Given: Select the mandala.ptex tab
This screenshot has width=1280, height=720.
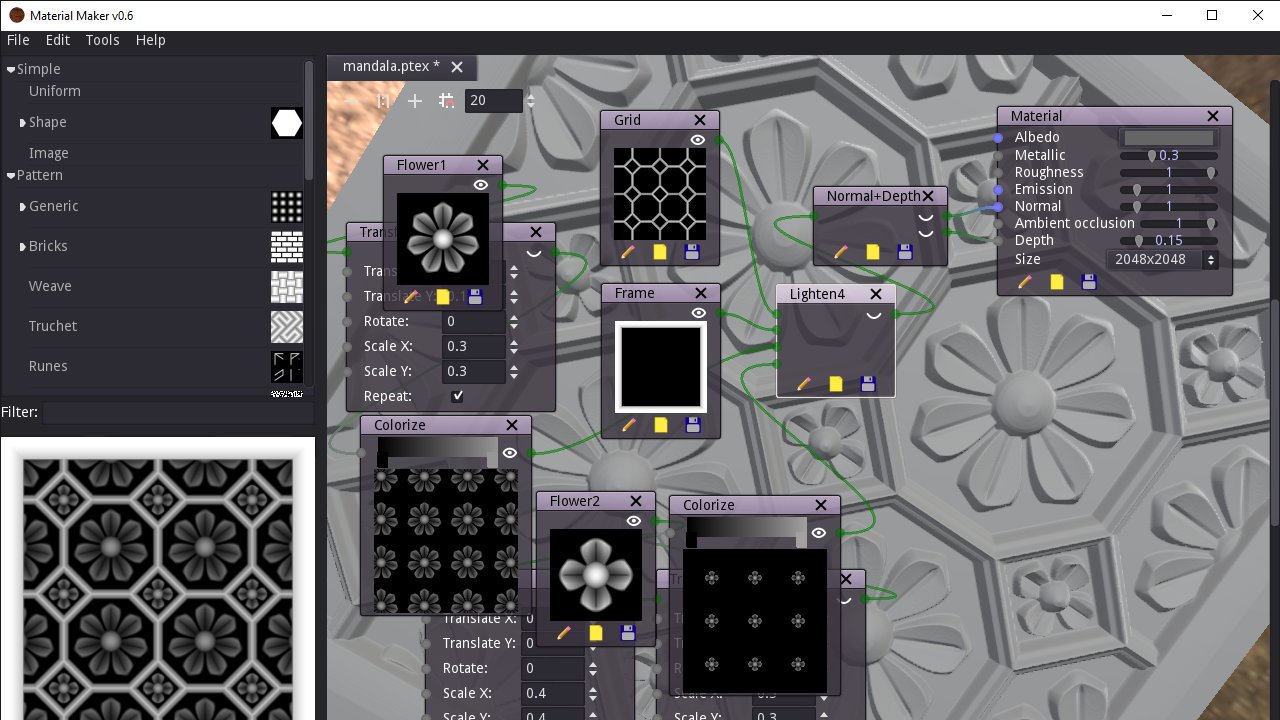Looking at the screenshot, I should pyautogui.click(x=385, y=66).
